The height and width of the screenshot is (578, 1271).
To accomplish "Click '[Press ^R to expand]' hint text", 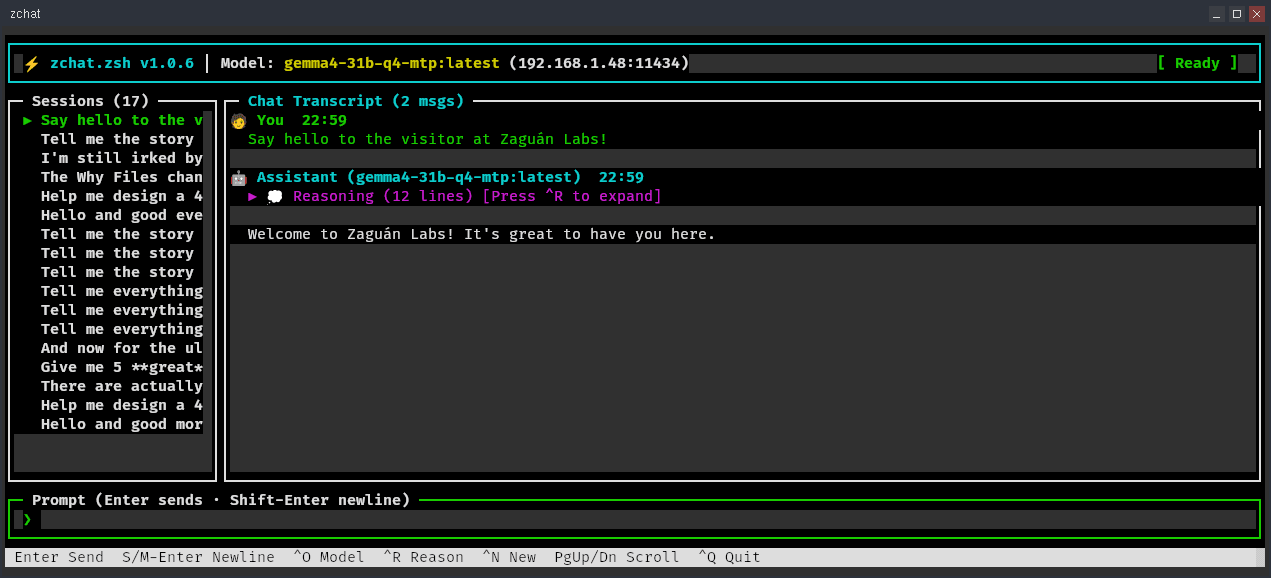I will click(572, 196).
